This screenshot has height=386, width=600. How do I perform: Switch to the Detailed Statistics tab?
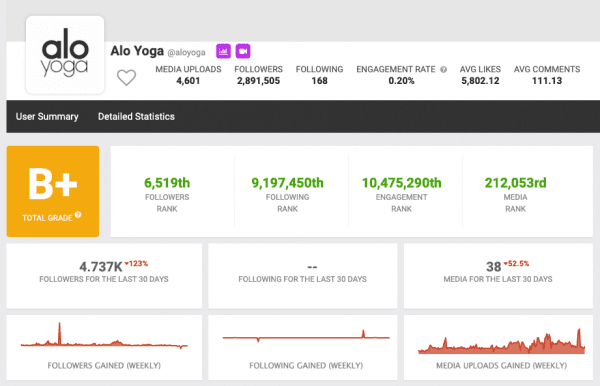click(136, 116)
